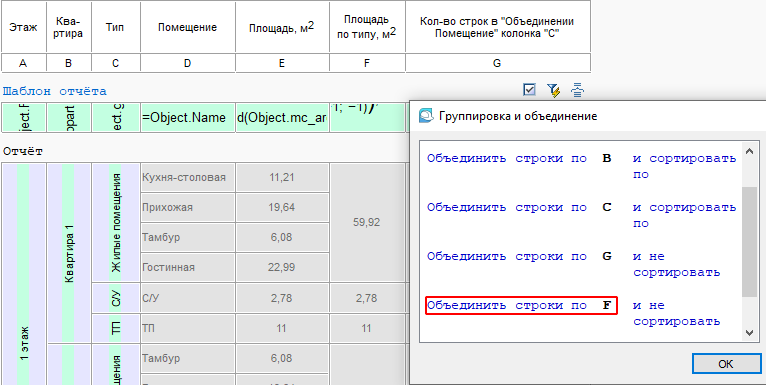Click the 'Квартира 1' merged cell
The image size is (766, 385).
pos(69,253)
